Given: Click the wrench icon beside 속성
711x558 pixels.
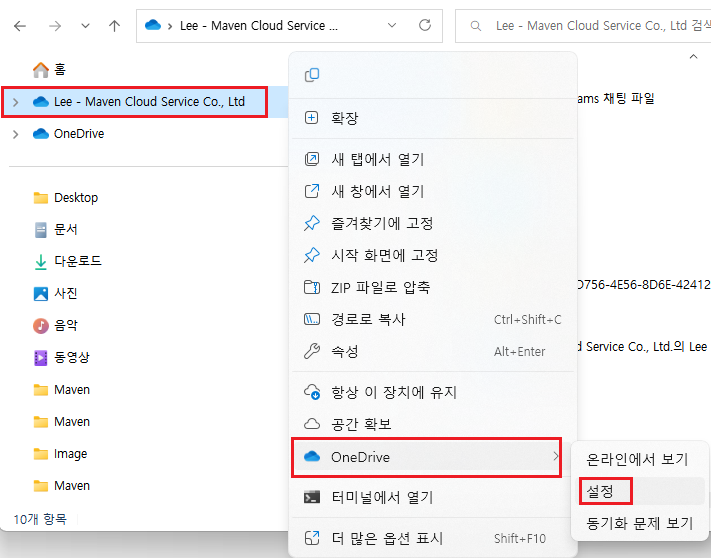Looking at the screenshot, I should pos(312,351).
